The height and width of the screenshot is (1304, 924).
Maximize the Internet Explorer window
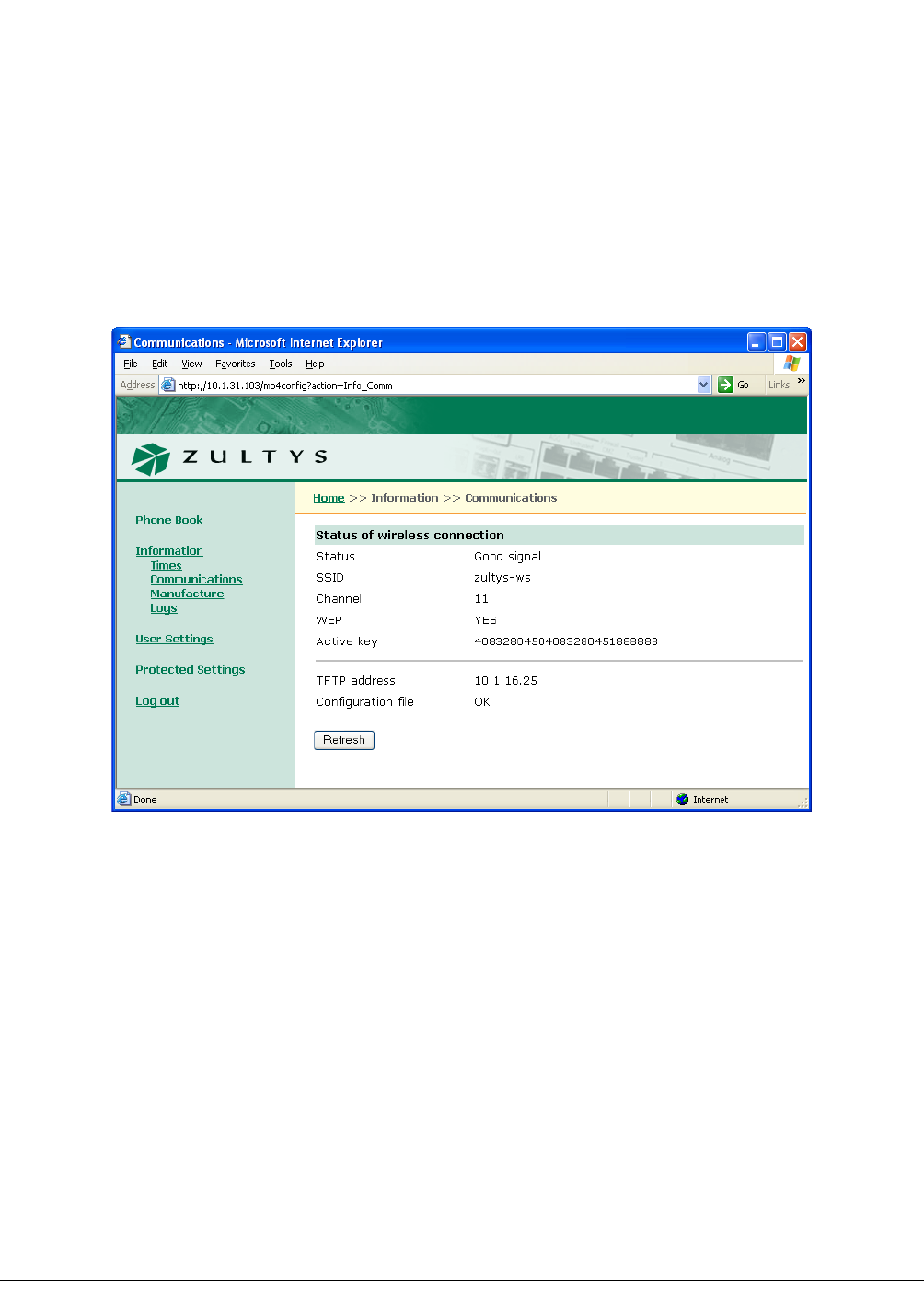pos(777,341)
